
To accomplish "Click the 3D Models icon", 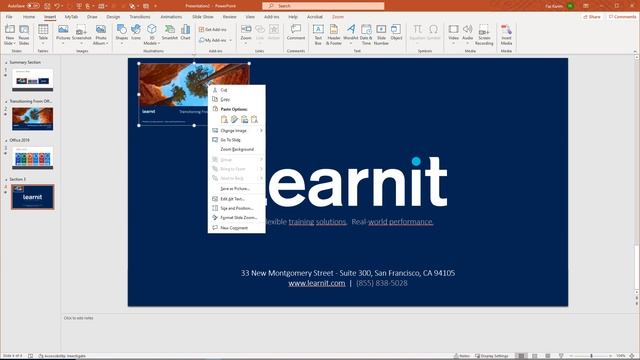I will coord(151,35).
